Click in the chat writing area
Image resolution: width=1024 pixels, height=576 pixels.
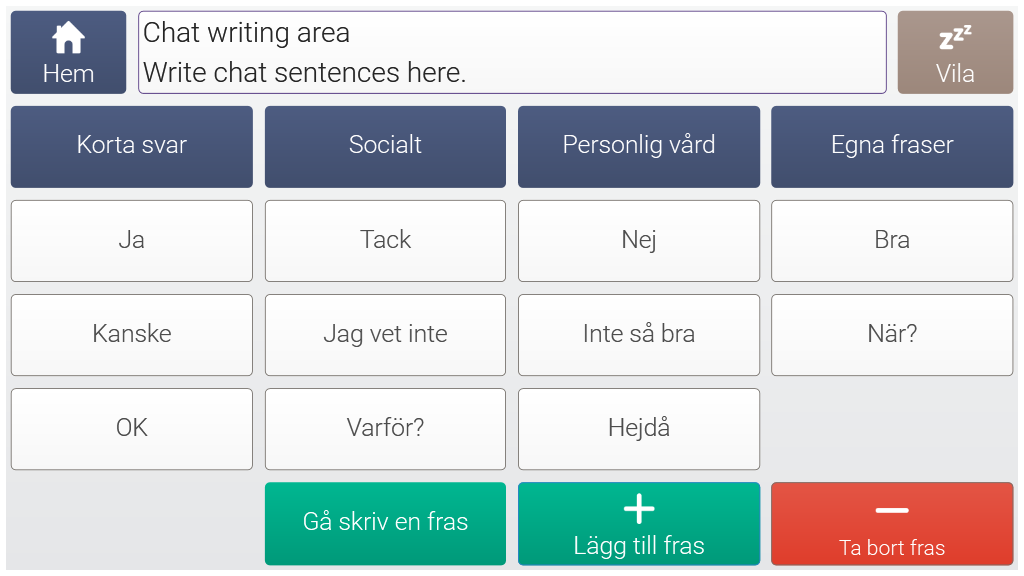(x=512, y=52)
